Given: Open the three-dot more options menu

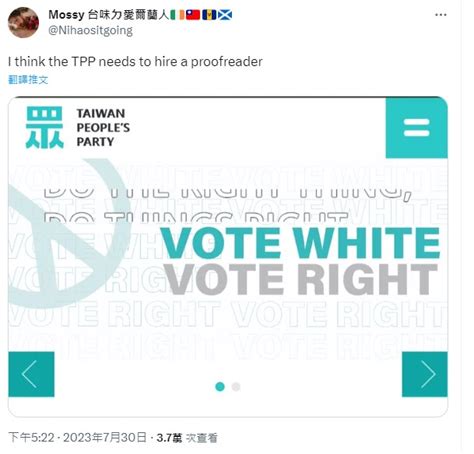Looking at the screenshot, I should coord(441,15).
